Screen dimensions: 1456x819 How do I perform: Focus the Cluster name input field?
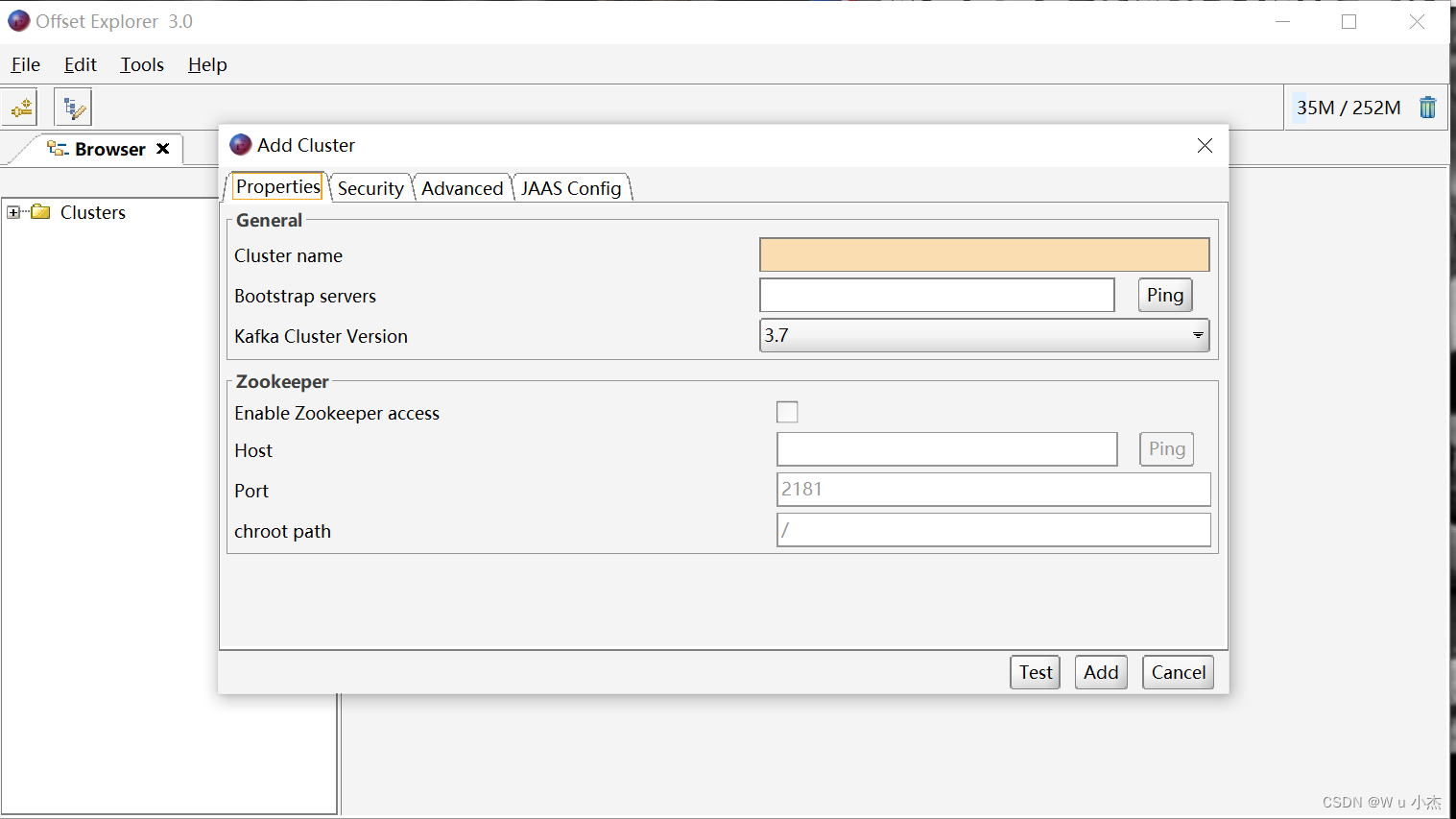tap(985, 254)
